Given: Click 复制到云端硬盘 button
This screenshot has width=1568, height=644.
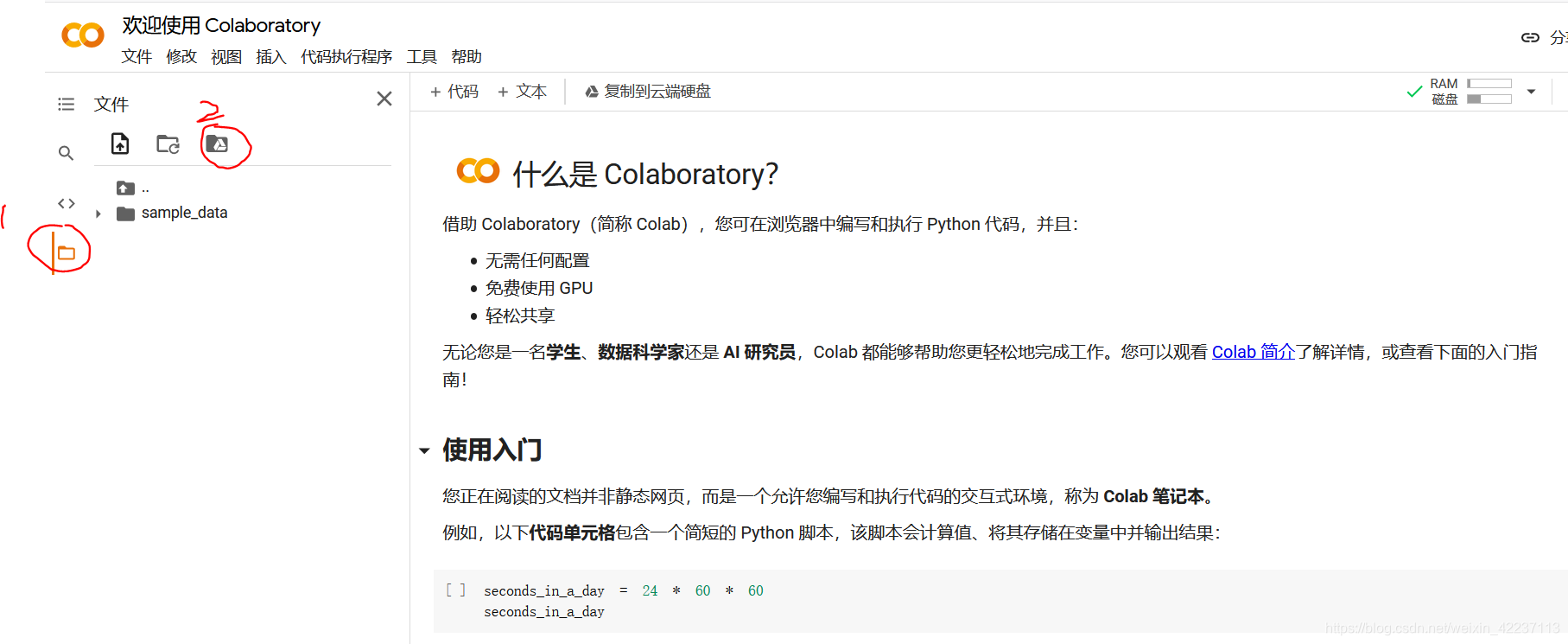Looking at the screenshot, I should 648,92.
